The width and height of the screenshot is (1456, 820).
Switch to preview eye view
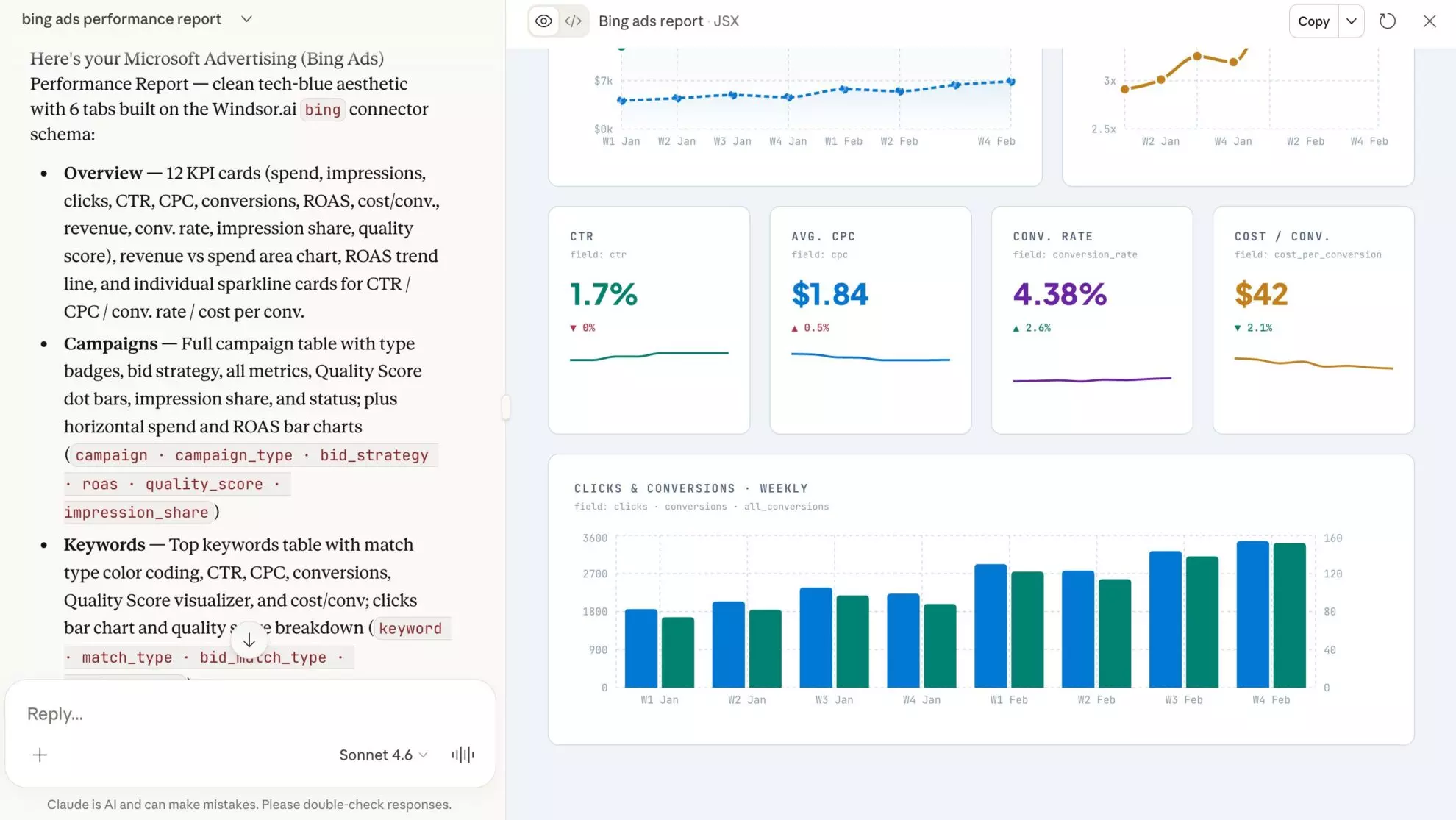tap(543, 21)
